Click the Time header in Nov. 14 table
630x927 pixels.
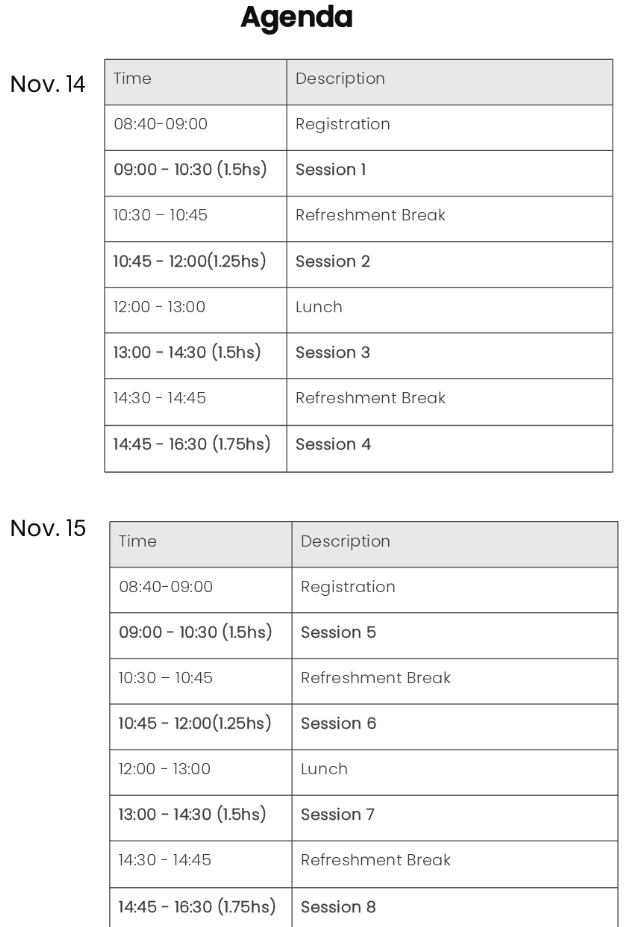tap(133, 79)
